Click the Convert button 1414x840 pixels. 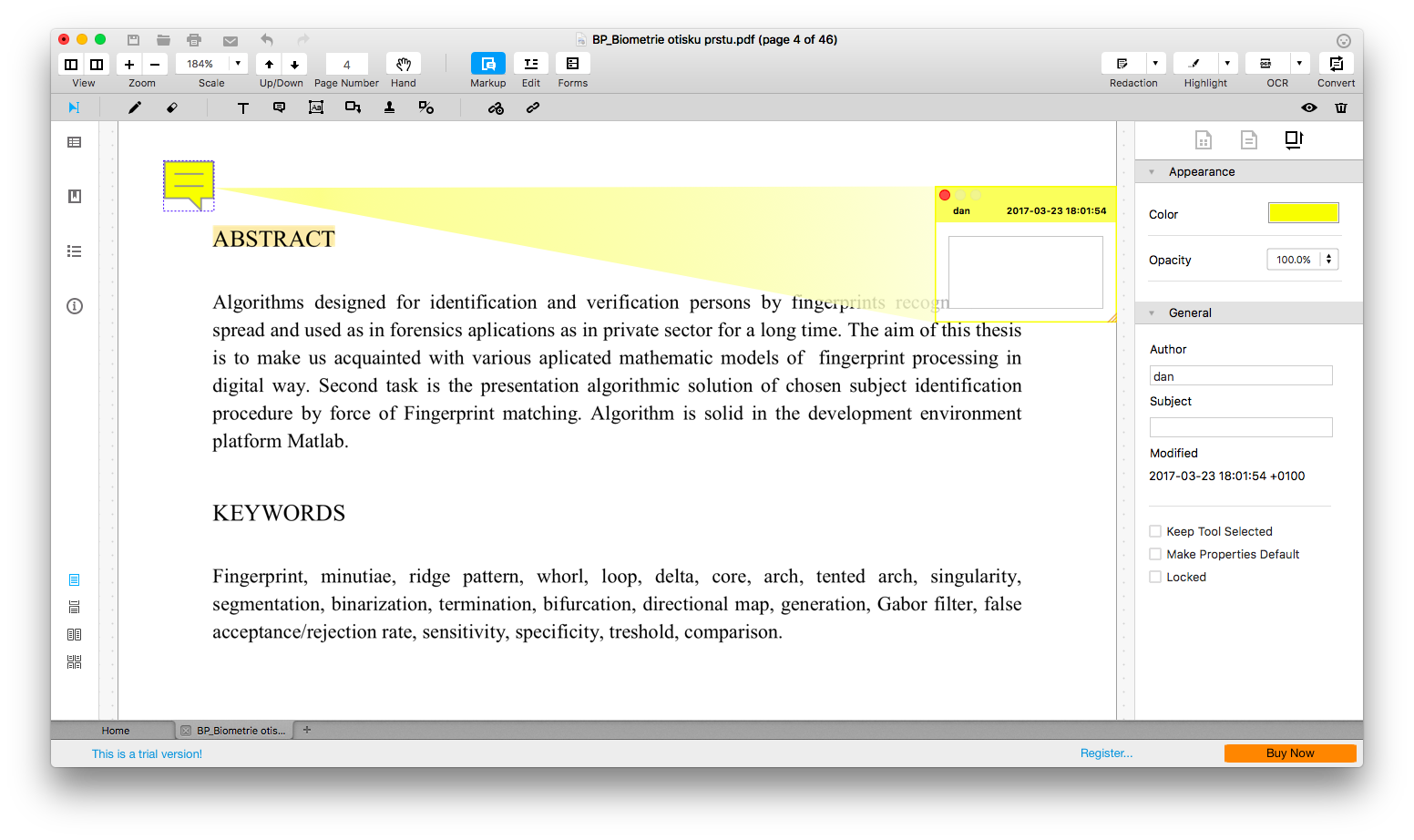(1337, 64)
